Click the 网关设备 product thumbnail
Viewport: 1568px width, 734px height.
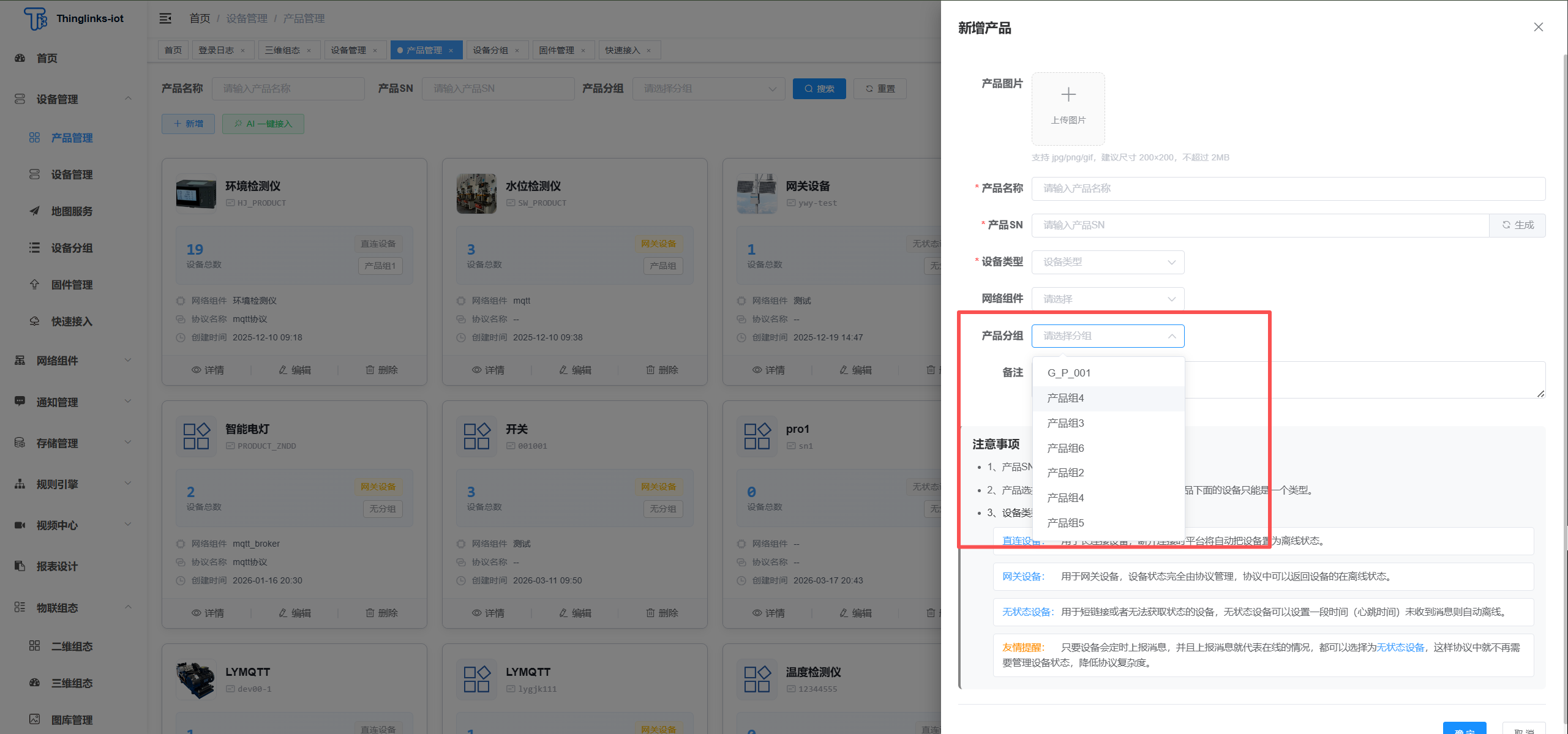(757, 193)
